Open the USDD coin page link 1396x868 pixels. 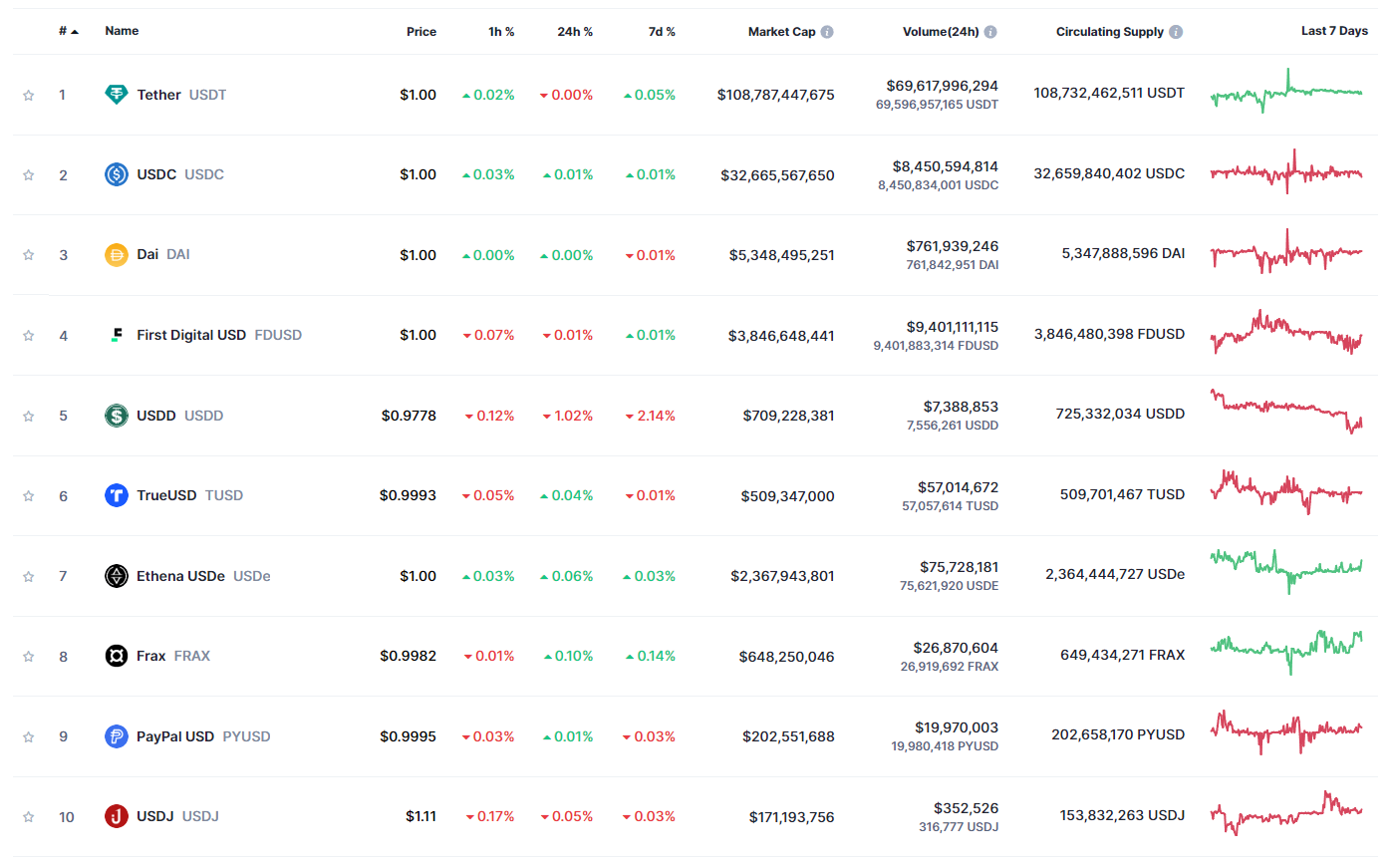[x=180, y=416]
